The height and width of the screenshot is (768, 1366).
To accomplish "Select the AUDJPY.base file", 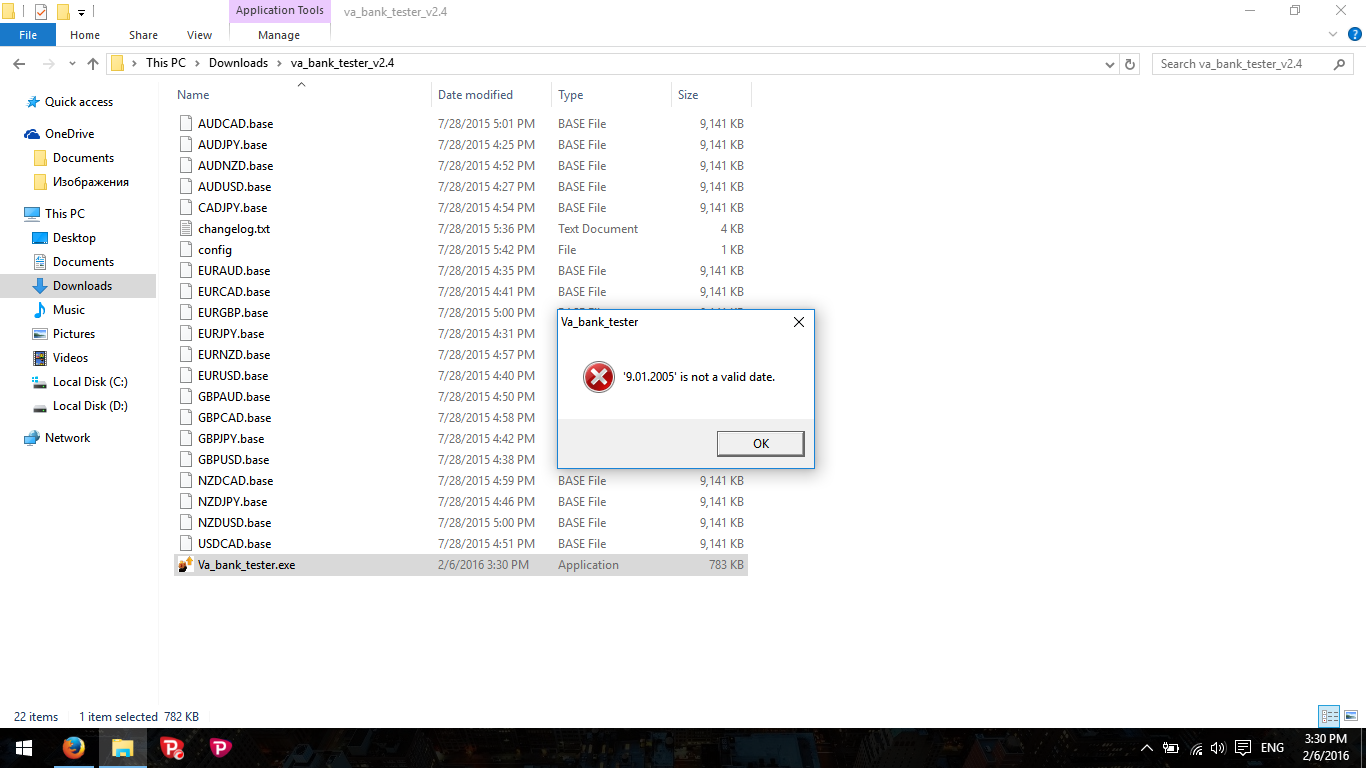I will point(232,145).
